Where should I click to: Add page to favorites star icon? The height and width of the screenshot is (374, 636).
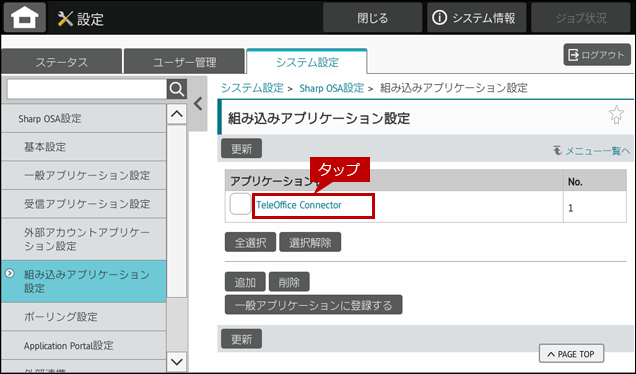(616, 115)
